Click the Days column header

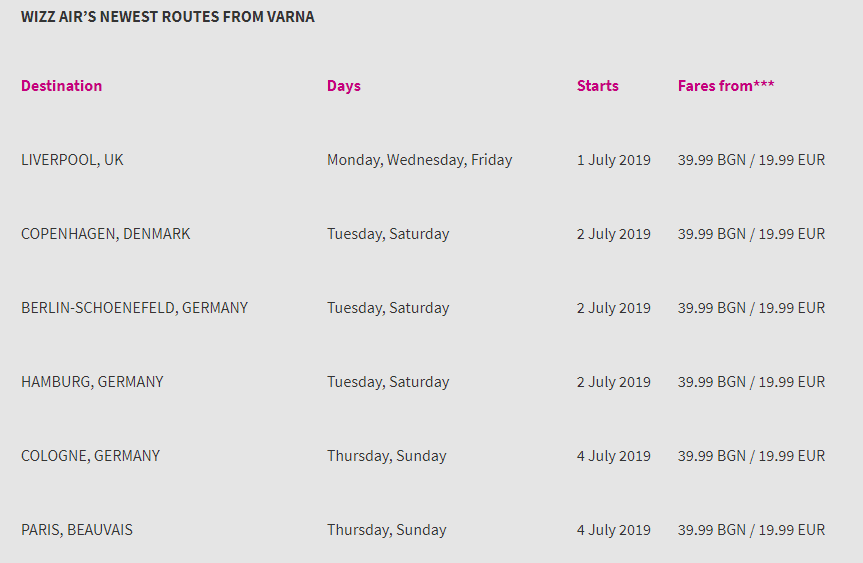(344, 86)
